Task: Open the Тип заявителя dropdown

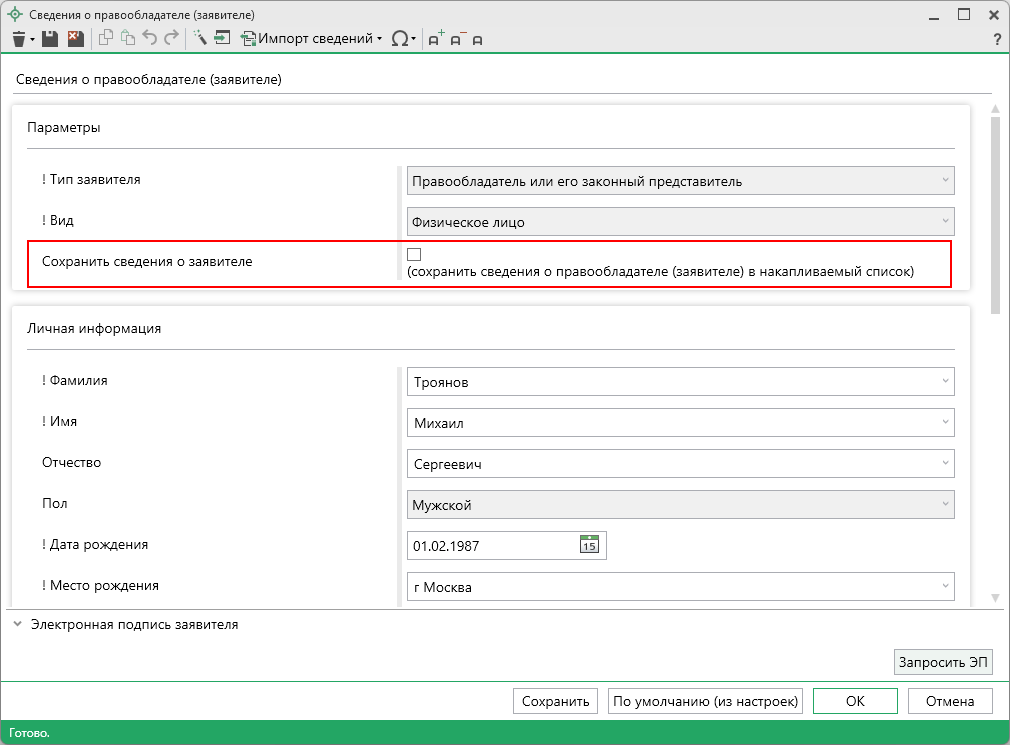Action: [x=680, y=181]
